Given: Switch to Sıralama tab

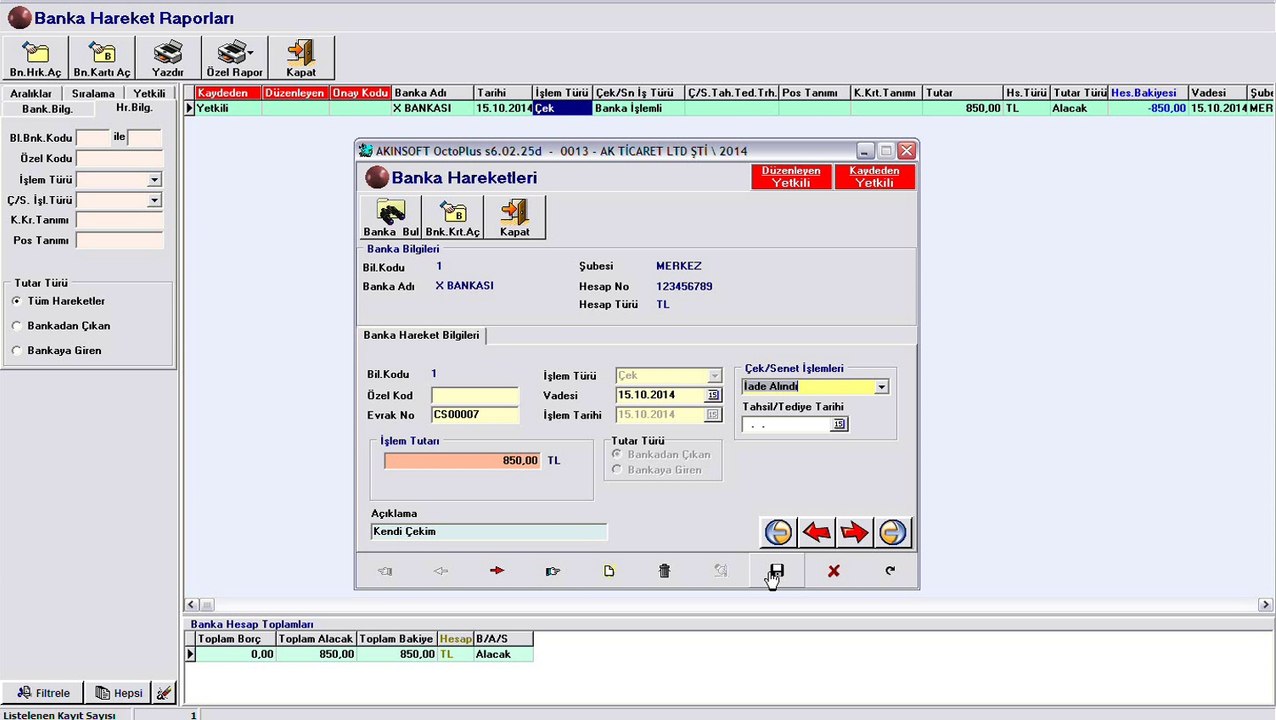Looking at the screenshot, I should [x=93, y=94].
